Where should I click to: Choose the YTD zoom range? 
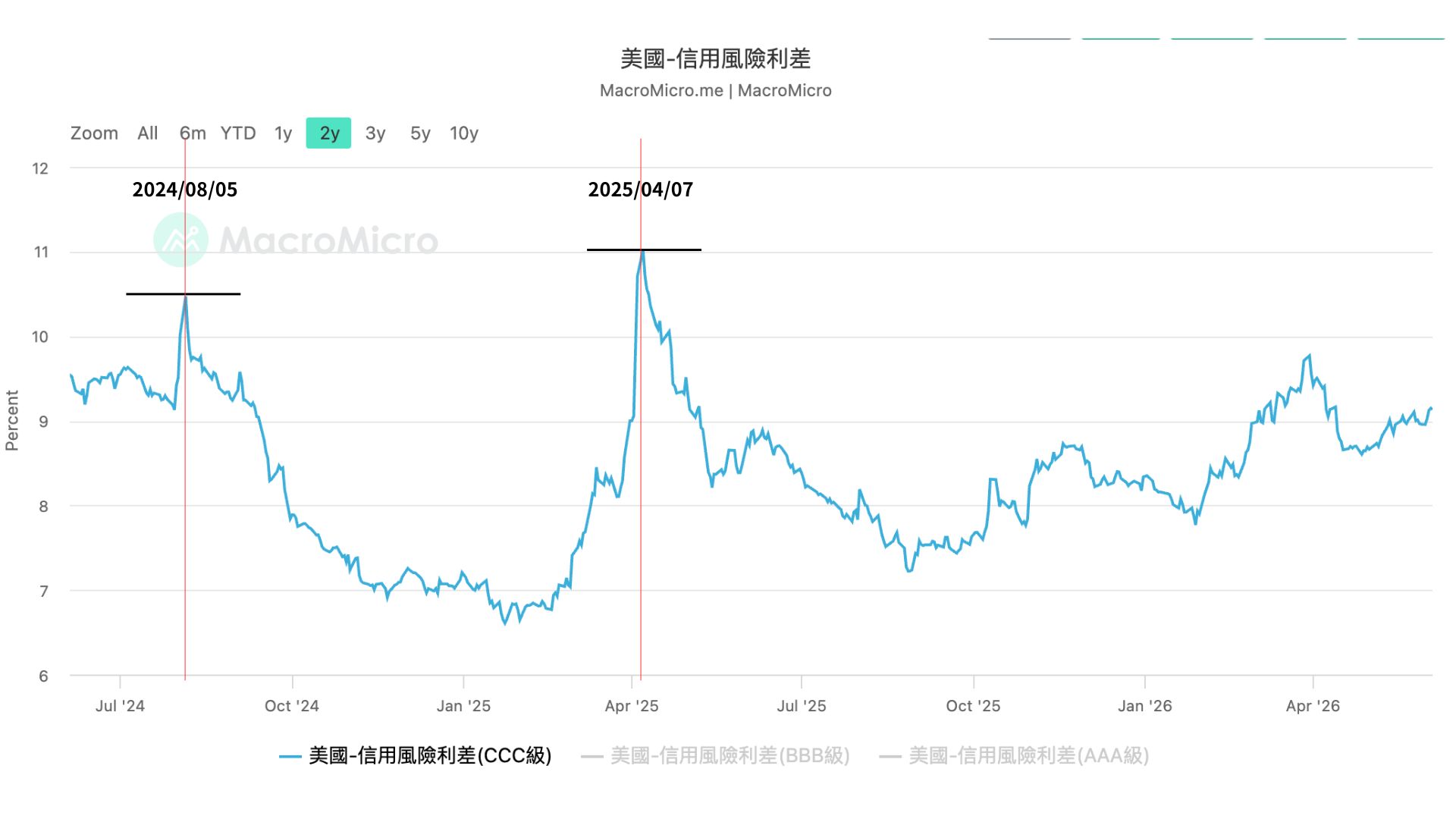(x=238, y=133)
